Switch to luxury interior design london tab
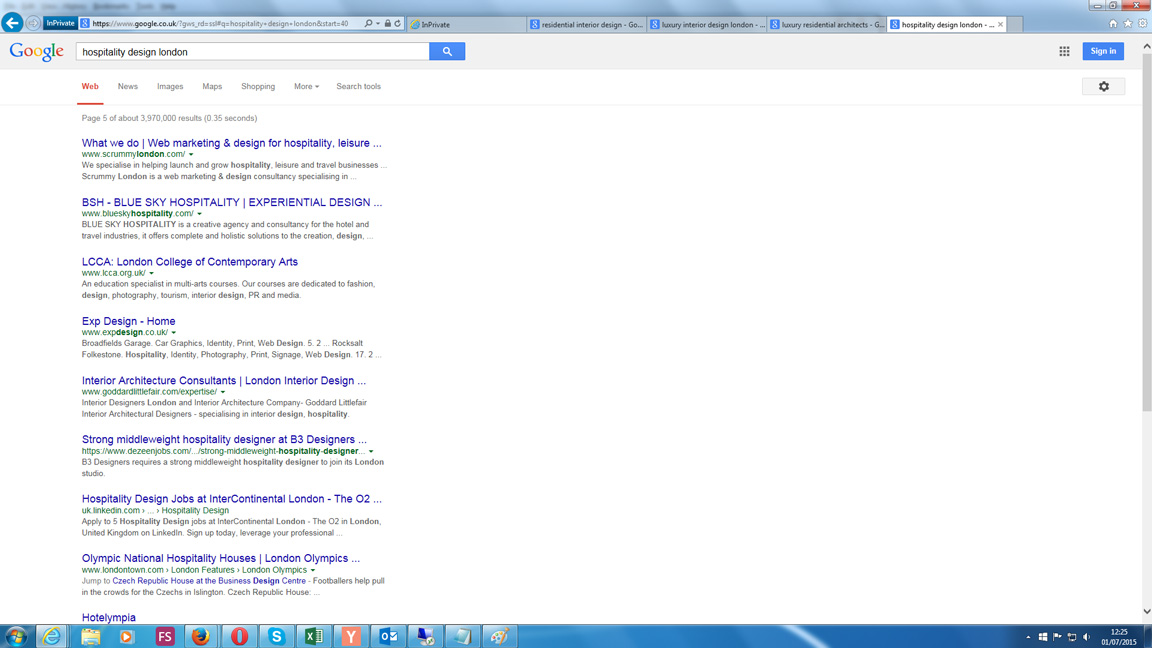This screenshot has height=648, width=1152. 707,24
